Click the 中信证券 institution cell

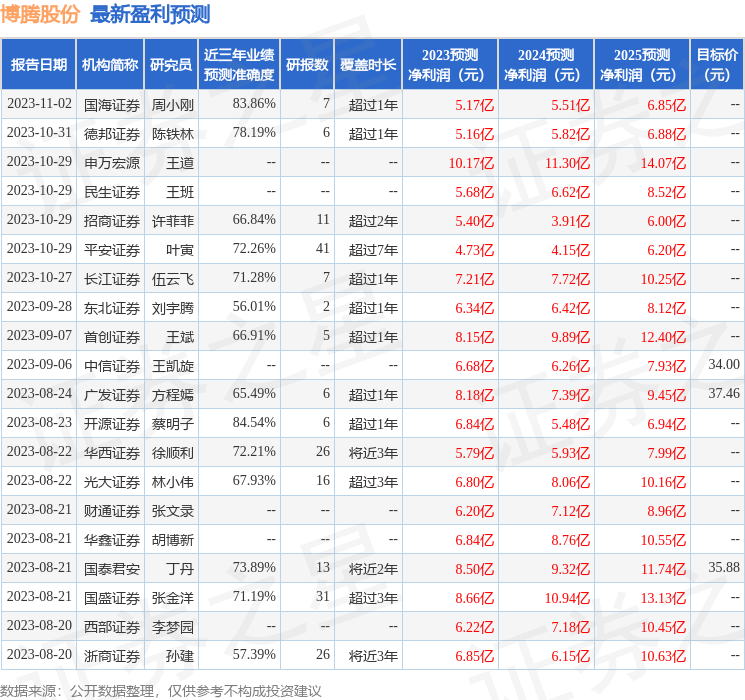(112, 366)
